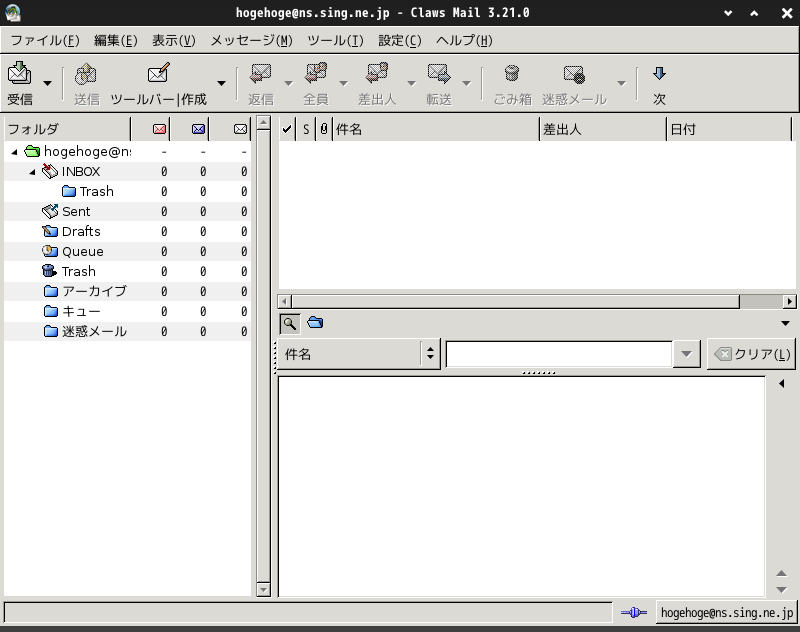Image resolution: width=800 pixels, height=632 pixels.
Task: Click the folder icon beside quick search
Action: click(315, 322)
